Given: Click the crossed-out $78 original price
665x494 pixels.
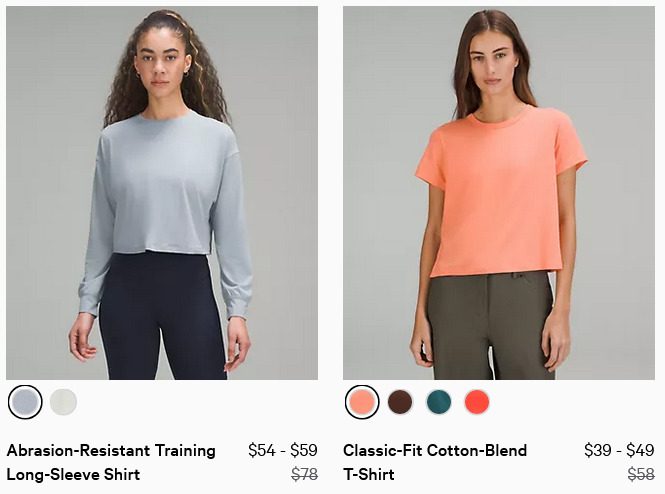Looking at the screenshot, I should coord(305,474).
